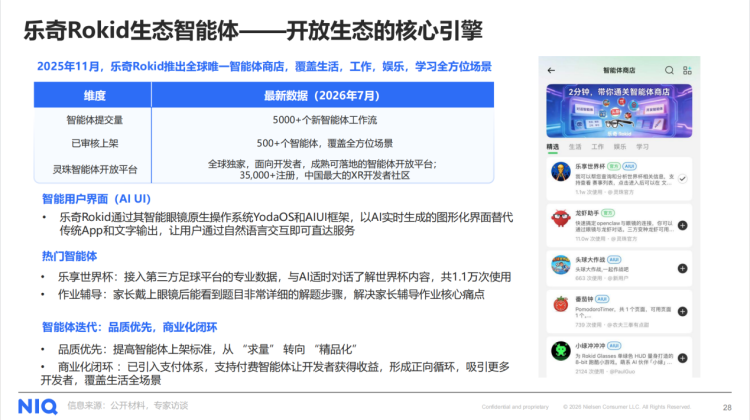Toggle the added checkmark for 乐享世界杯
750x420 pixels.
(x=683, y=178)
